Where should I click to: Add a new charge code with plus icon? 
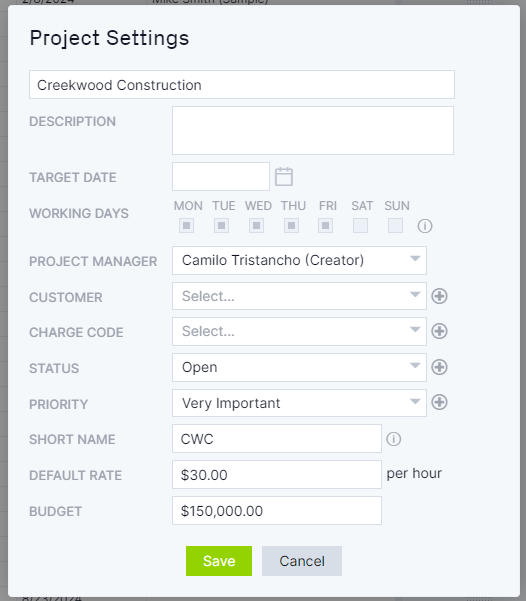tap(439, 331)
